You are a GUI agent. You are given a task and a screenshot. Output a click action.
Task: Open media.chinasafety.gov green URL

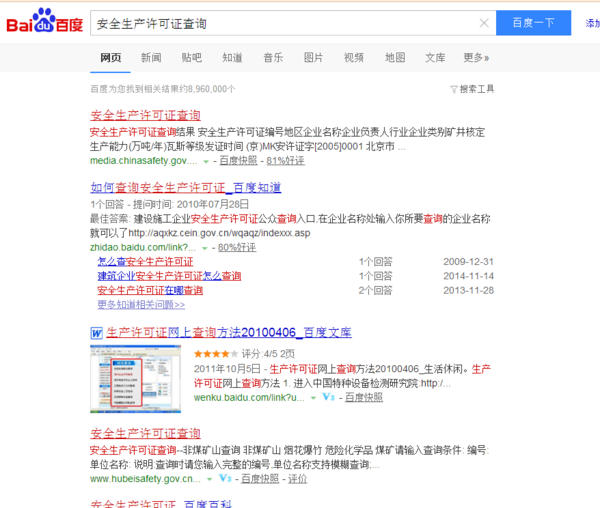(143, 161)
